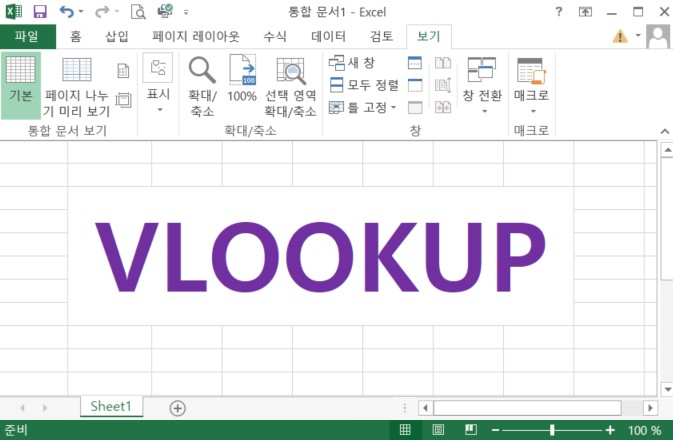
Task: Open Ribbon Display Options button
Action: pos(585,12)
